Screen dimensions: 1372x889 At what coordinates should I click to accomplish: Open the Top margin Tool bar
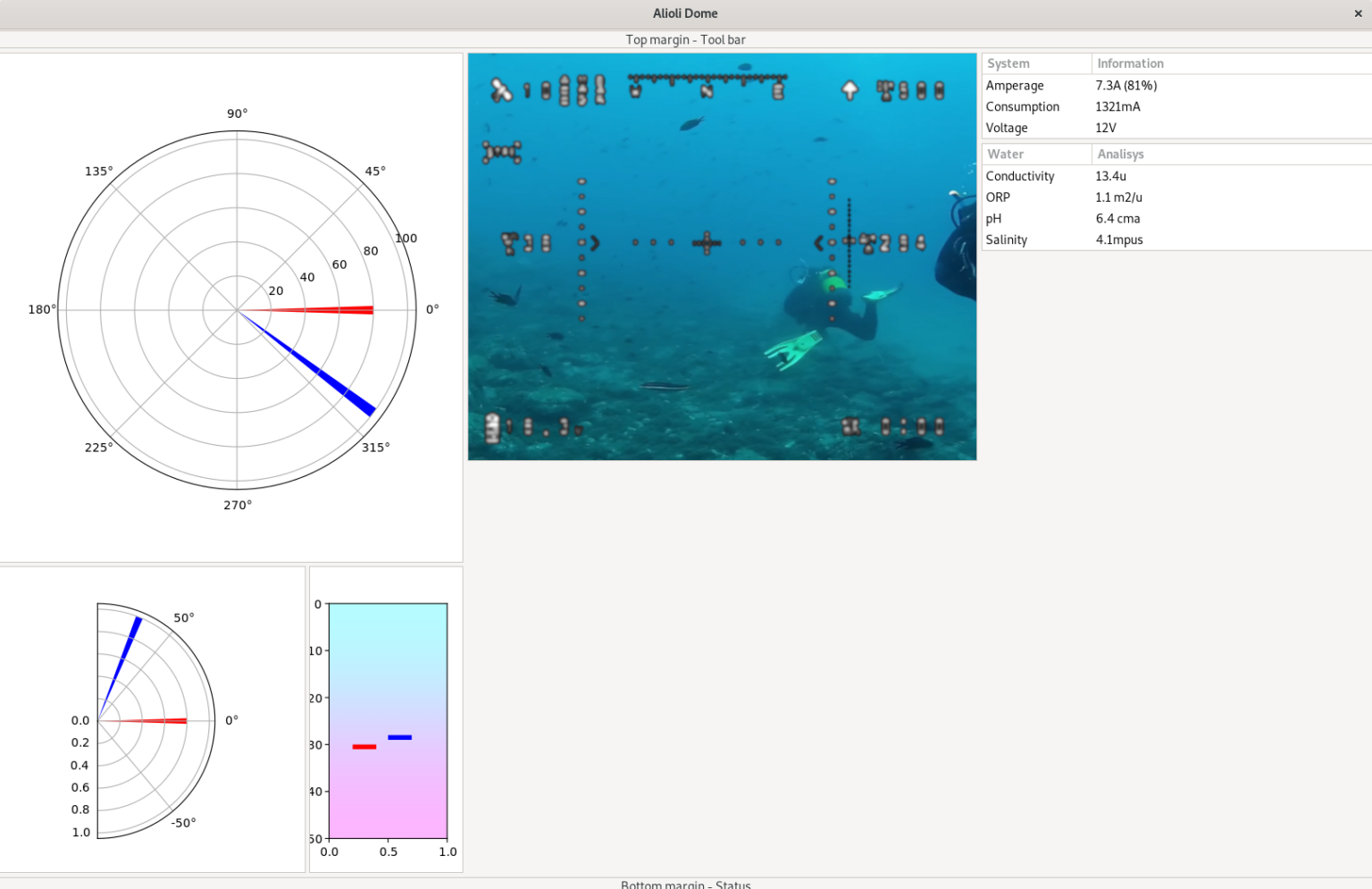click(x=686, y=39)
